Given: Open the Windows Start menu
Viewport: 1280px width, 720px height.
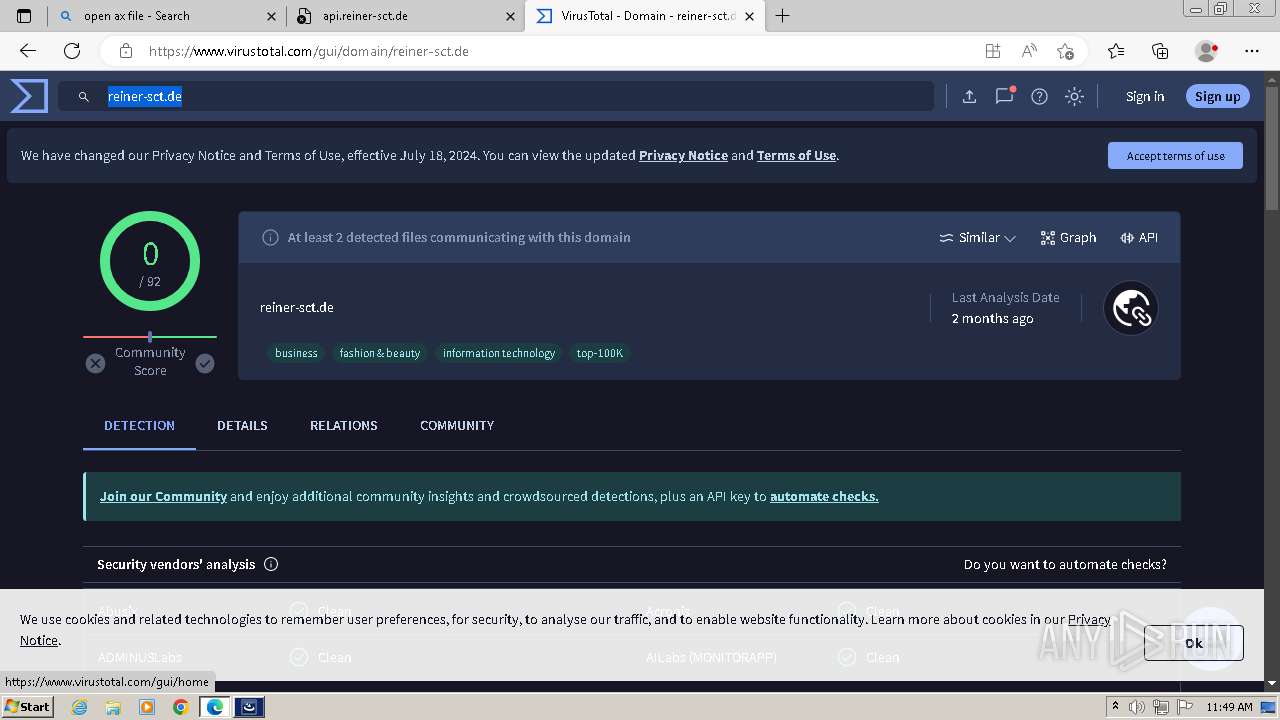Looking at the screenshot, I should tap(27, 707).
